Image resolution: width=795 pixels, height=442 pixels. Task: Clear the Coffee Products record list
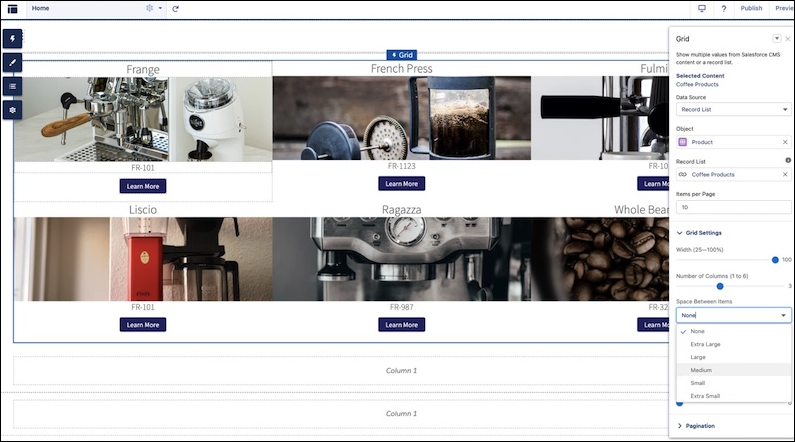coord(785,174)
